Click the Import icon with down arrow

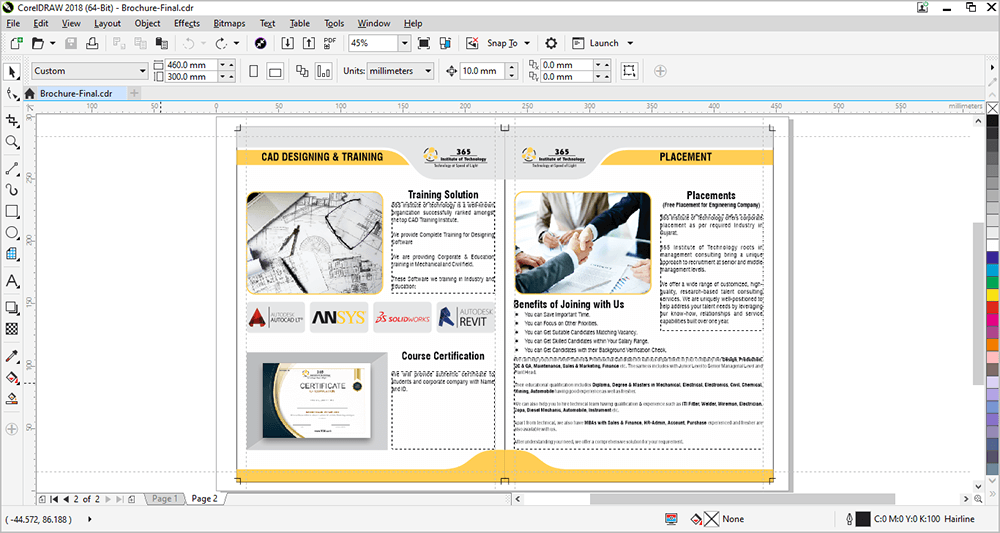click(288, 43)
